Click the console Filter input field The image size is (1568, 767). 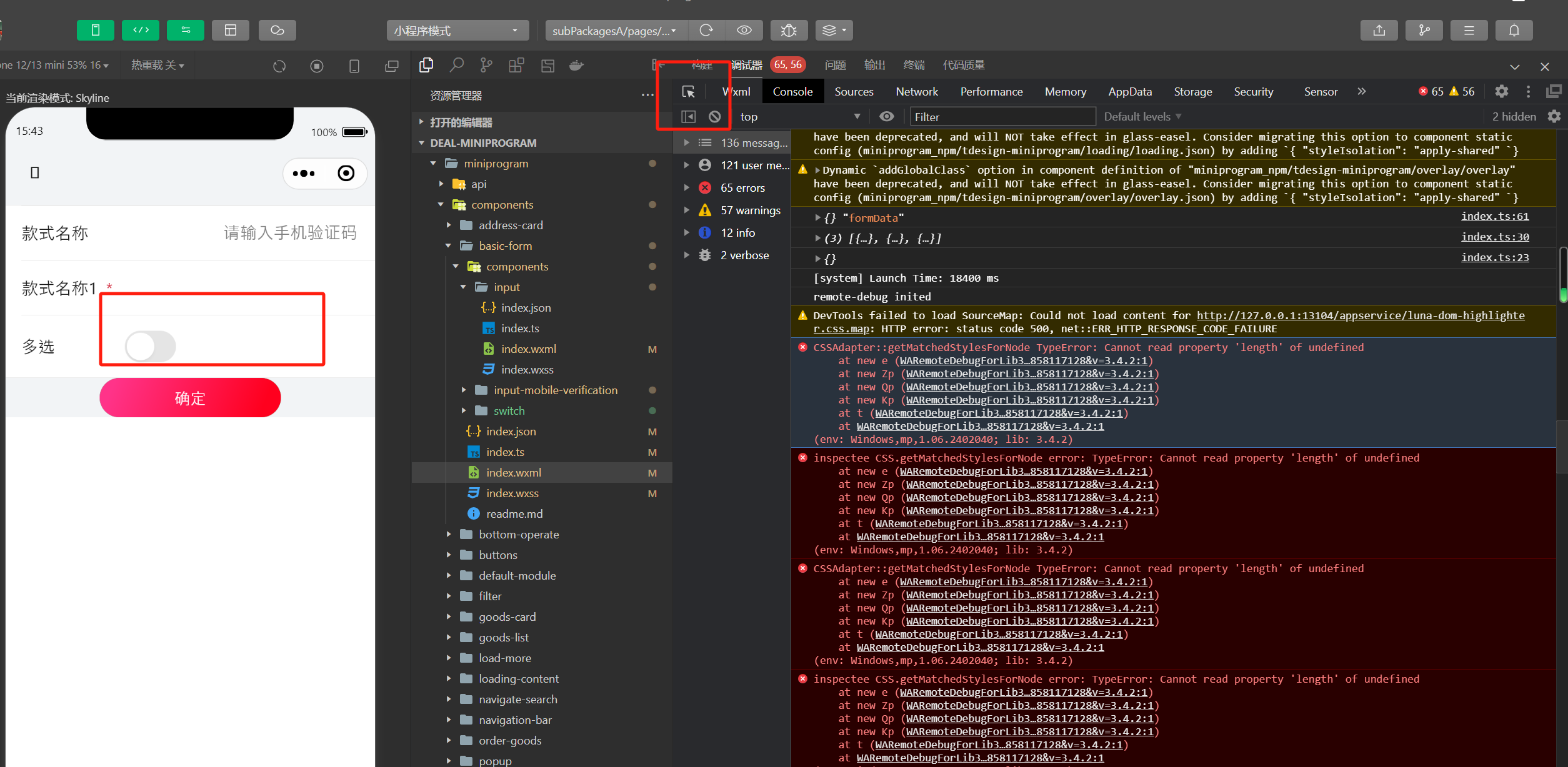[1002, 117]
